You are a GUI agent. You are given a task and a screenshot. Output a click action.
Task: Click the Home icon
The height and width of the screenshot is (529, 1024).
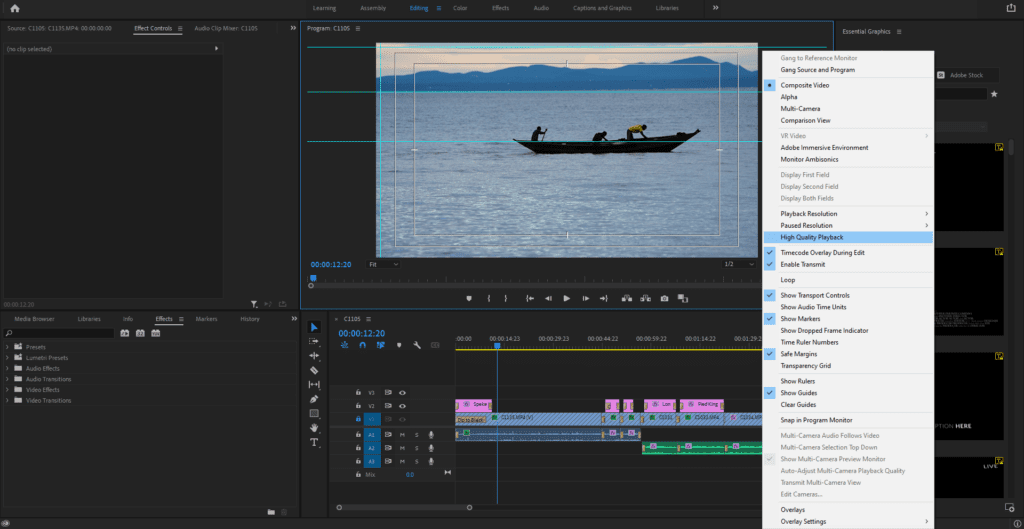tap(15, 8)
